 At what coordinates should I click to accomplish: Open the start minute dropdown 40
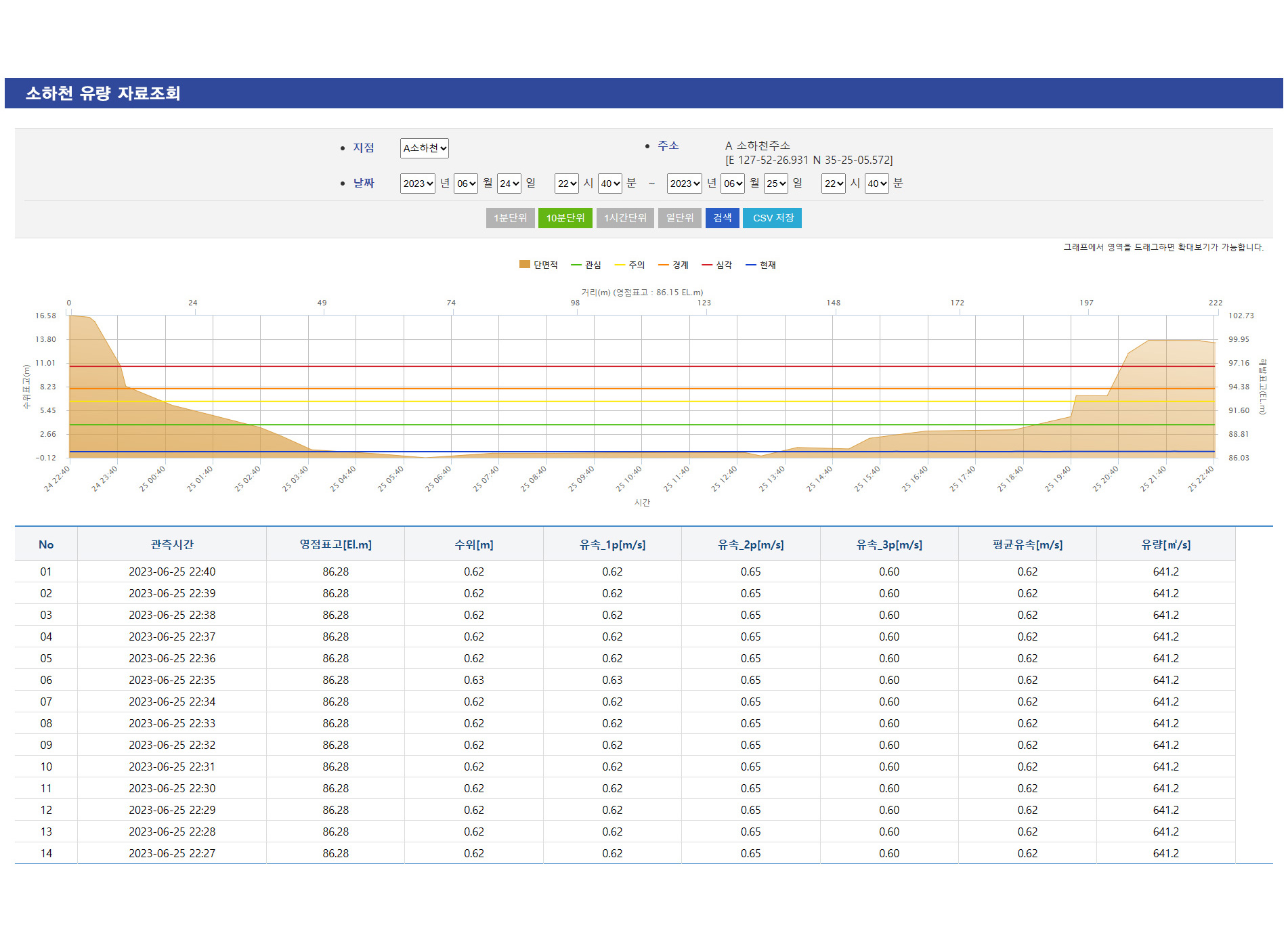click(609, 184)
